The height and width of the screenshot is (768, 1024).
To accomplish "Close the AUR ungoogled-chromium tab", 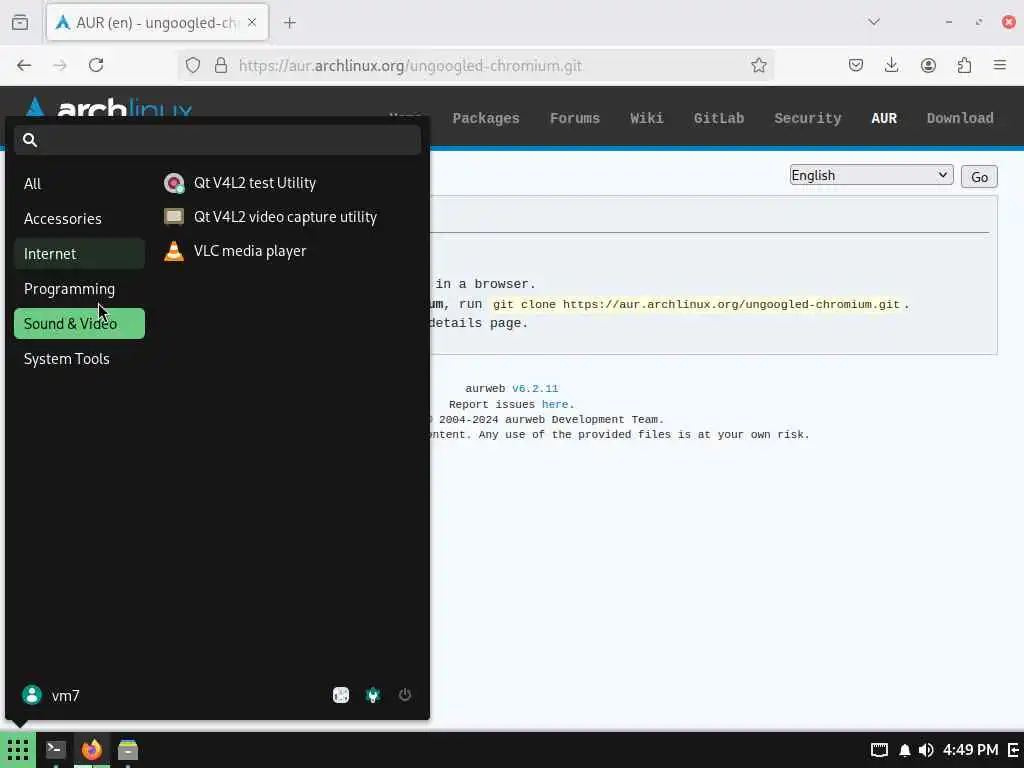I will click(252, 22).
